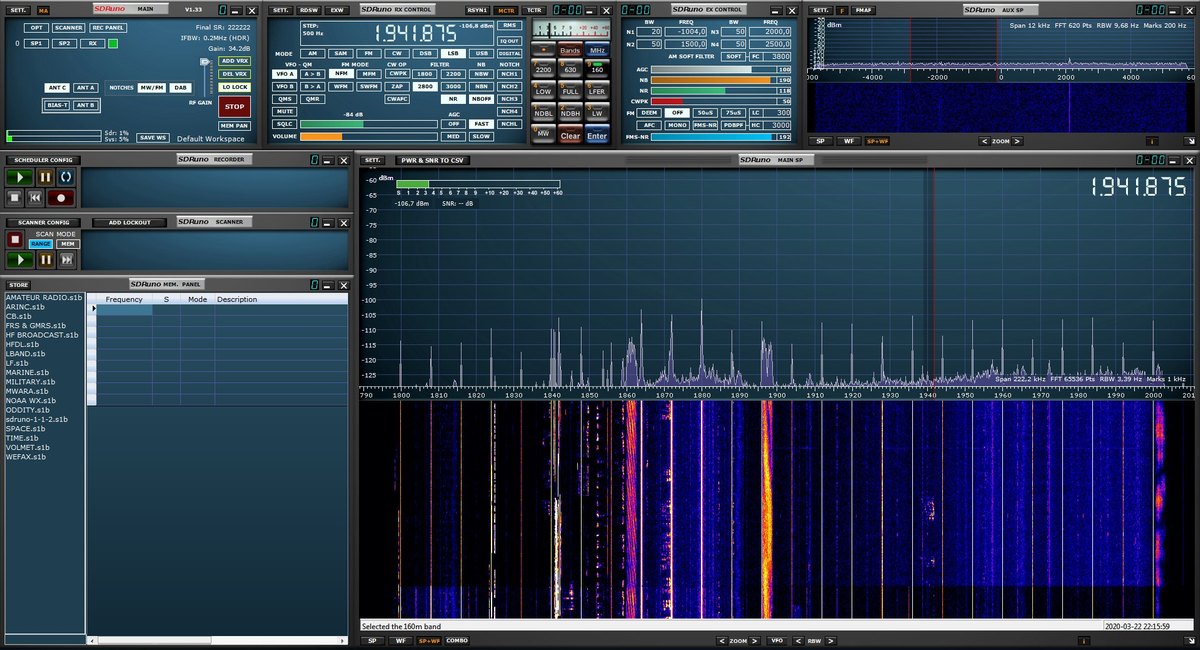
Task: Toggle loop playback in the Recorder panel
Action: 66,177
